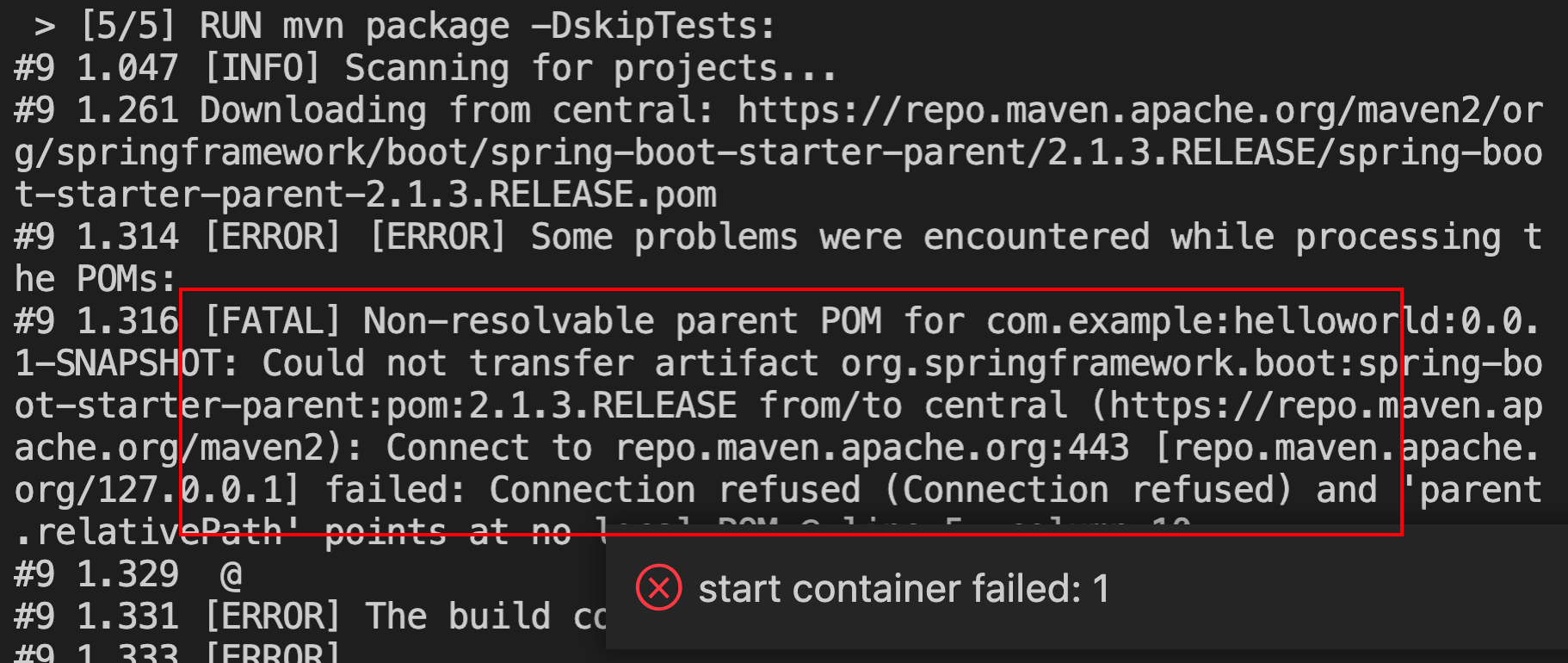Click com.example:helloworld artifact name

(x=1213, y=321)
